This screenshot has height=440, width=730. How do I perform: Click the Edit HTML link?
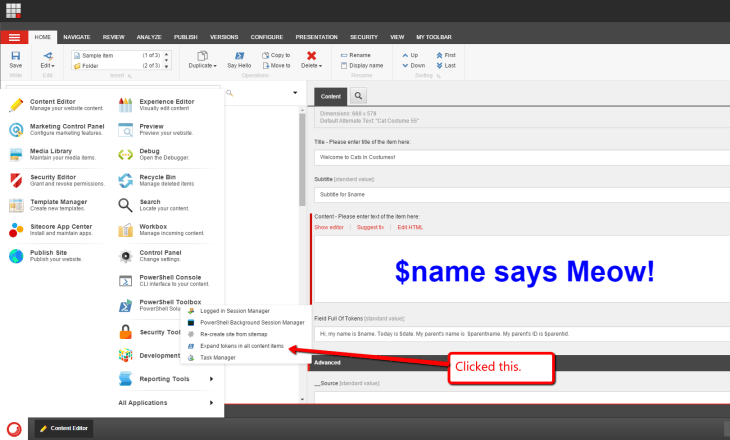point(410,227)
